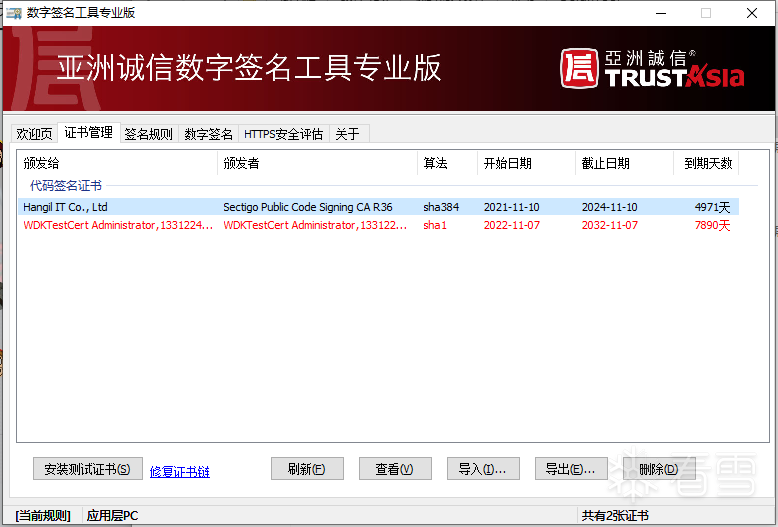Click the 安装测试证书(S) button
Screen dimensions: 778x527
[x=88, y=469]
